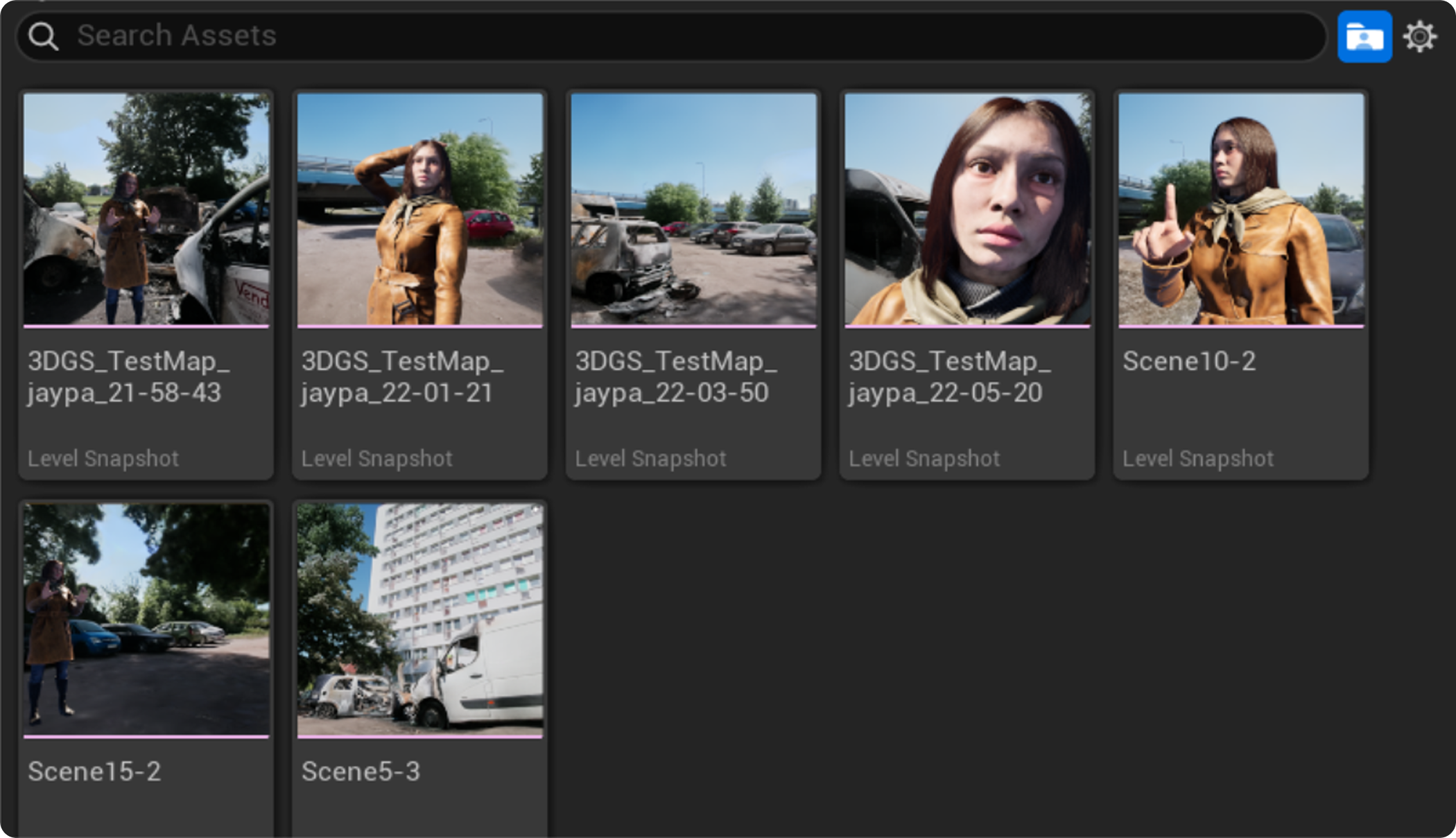Click Level Snapshot label under jaypa_22-03-50
Viewport: 1456px width, 838px height.
[x=650, y=459]
